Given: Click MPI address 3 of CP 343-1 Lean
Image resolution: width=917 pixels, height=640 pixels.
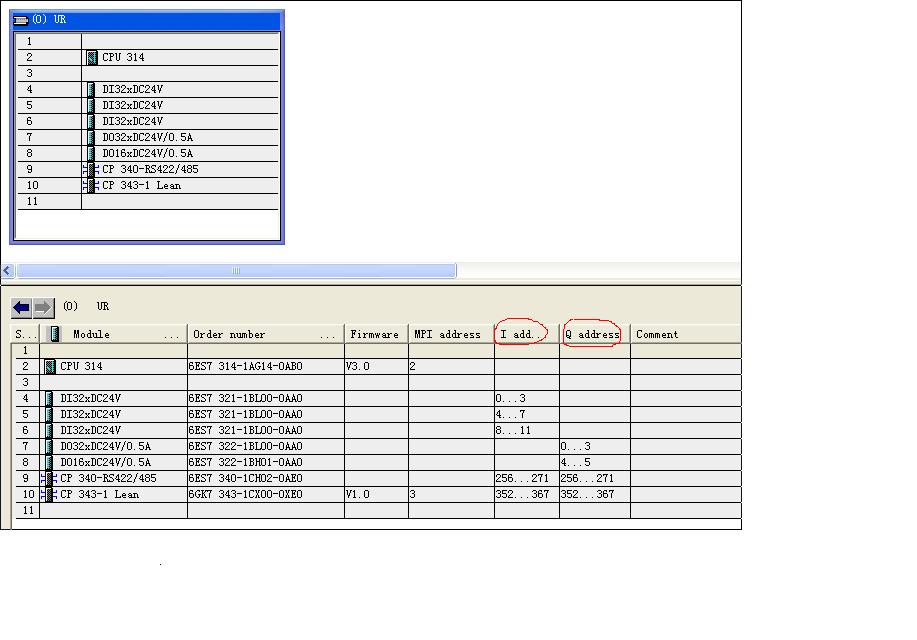Looking at the screenshot, I should pyautogui.click(x=412, y=494).
